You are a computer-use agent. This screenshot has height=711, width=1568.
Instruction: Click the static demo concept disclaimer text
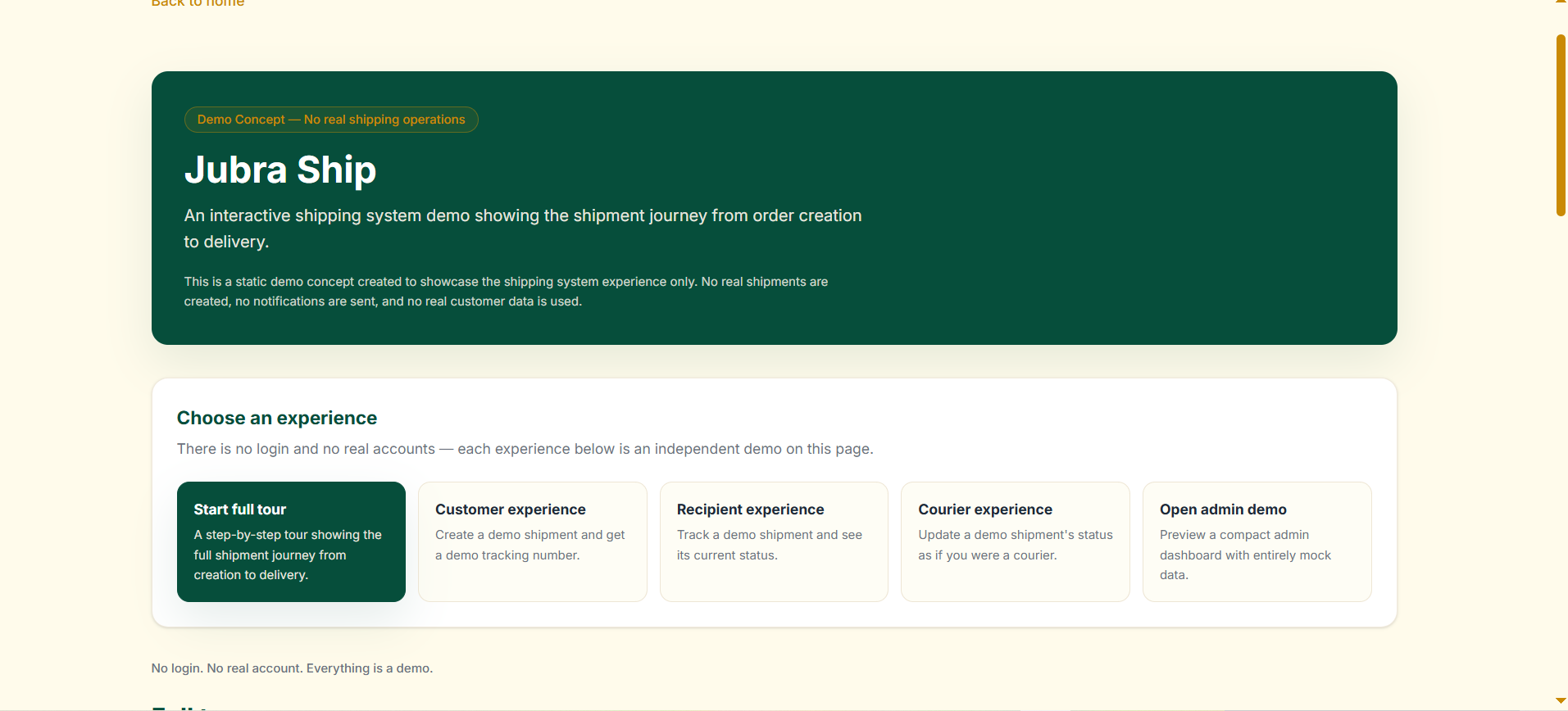tap(506, 292)
